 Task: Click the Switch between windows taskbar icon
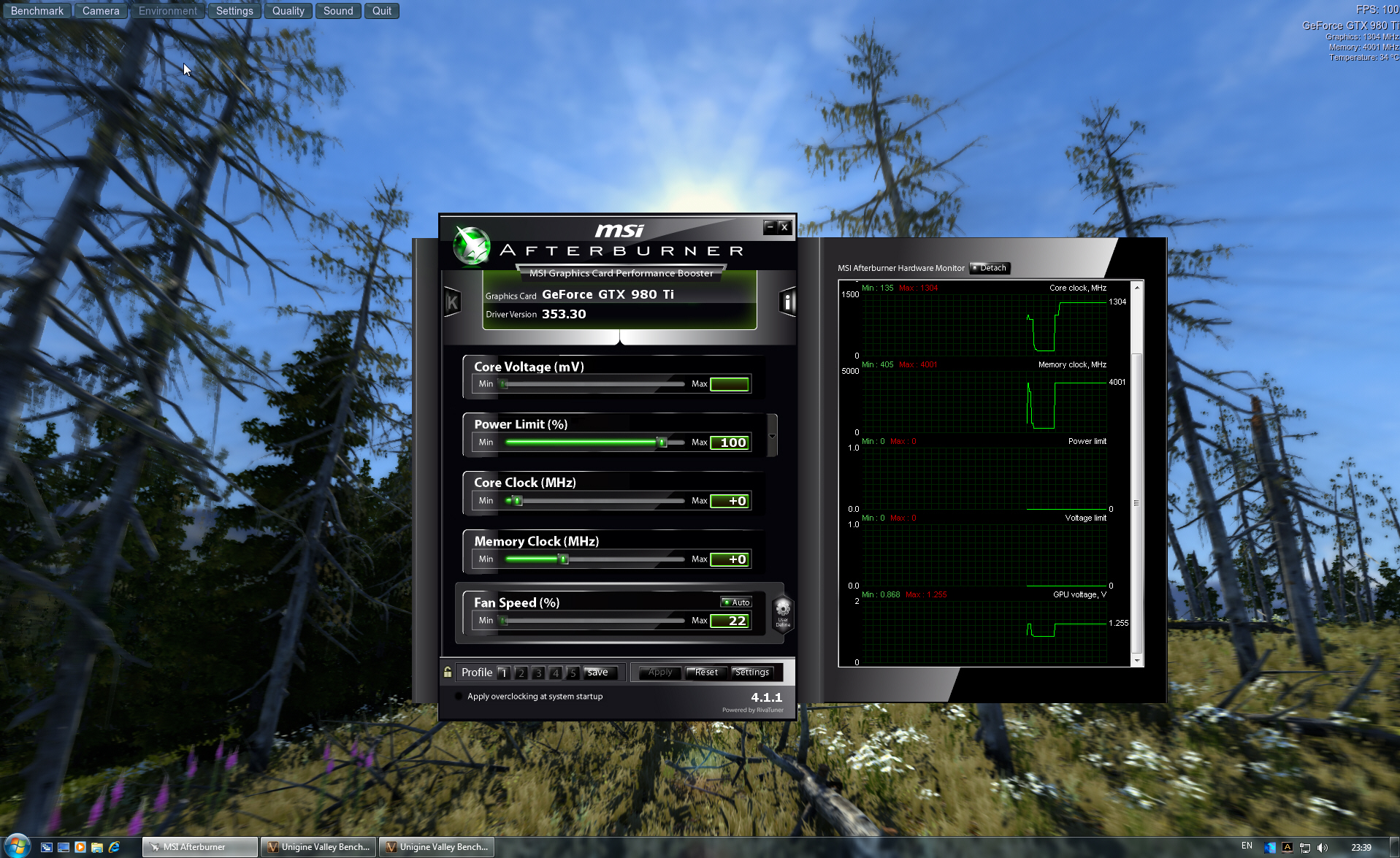(46, 847)
